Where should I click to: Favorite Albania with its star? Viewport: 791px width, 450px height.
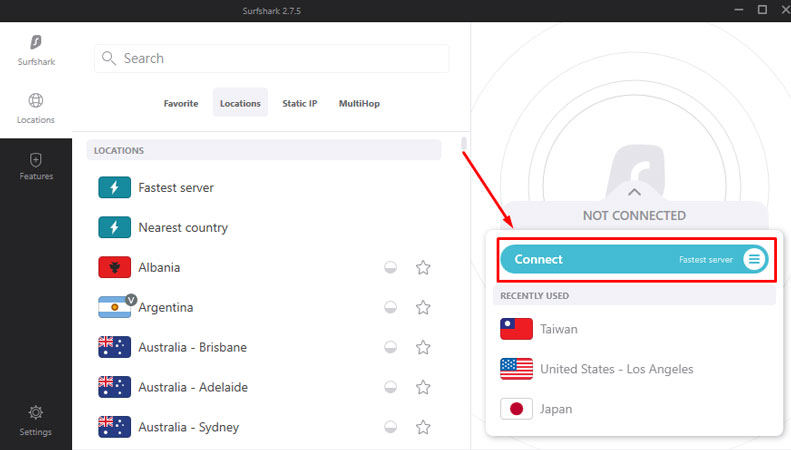(423, 268)
